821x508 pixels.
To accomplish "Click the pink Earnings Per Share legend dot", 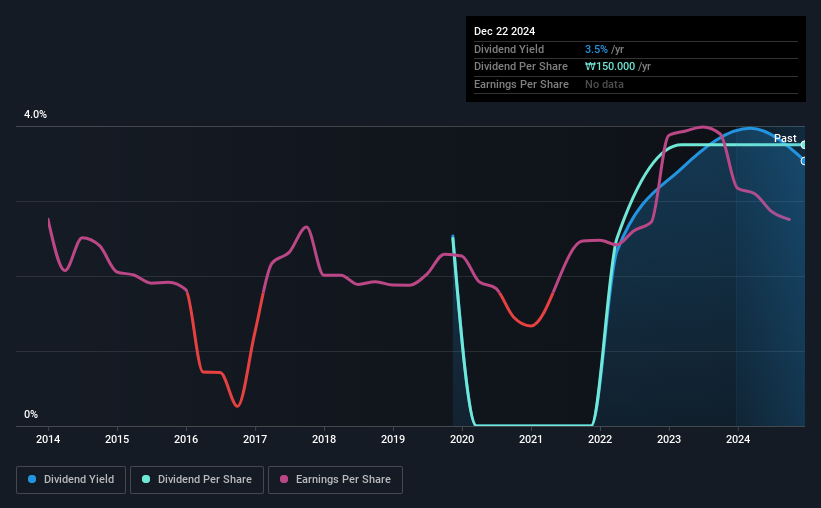I will tap(284, 479).
